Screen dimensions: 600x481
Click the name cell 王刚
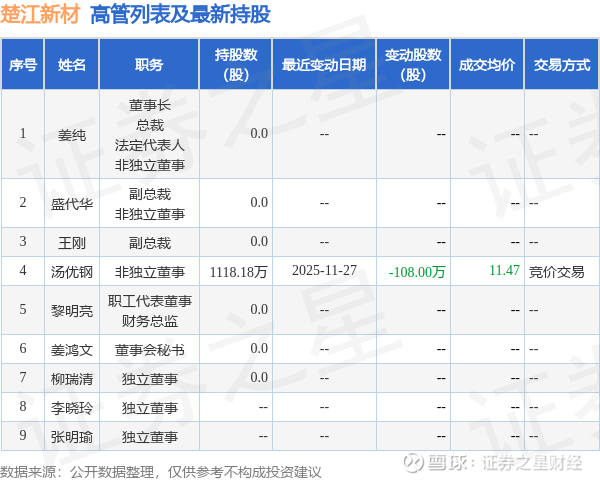point(72,243)
